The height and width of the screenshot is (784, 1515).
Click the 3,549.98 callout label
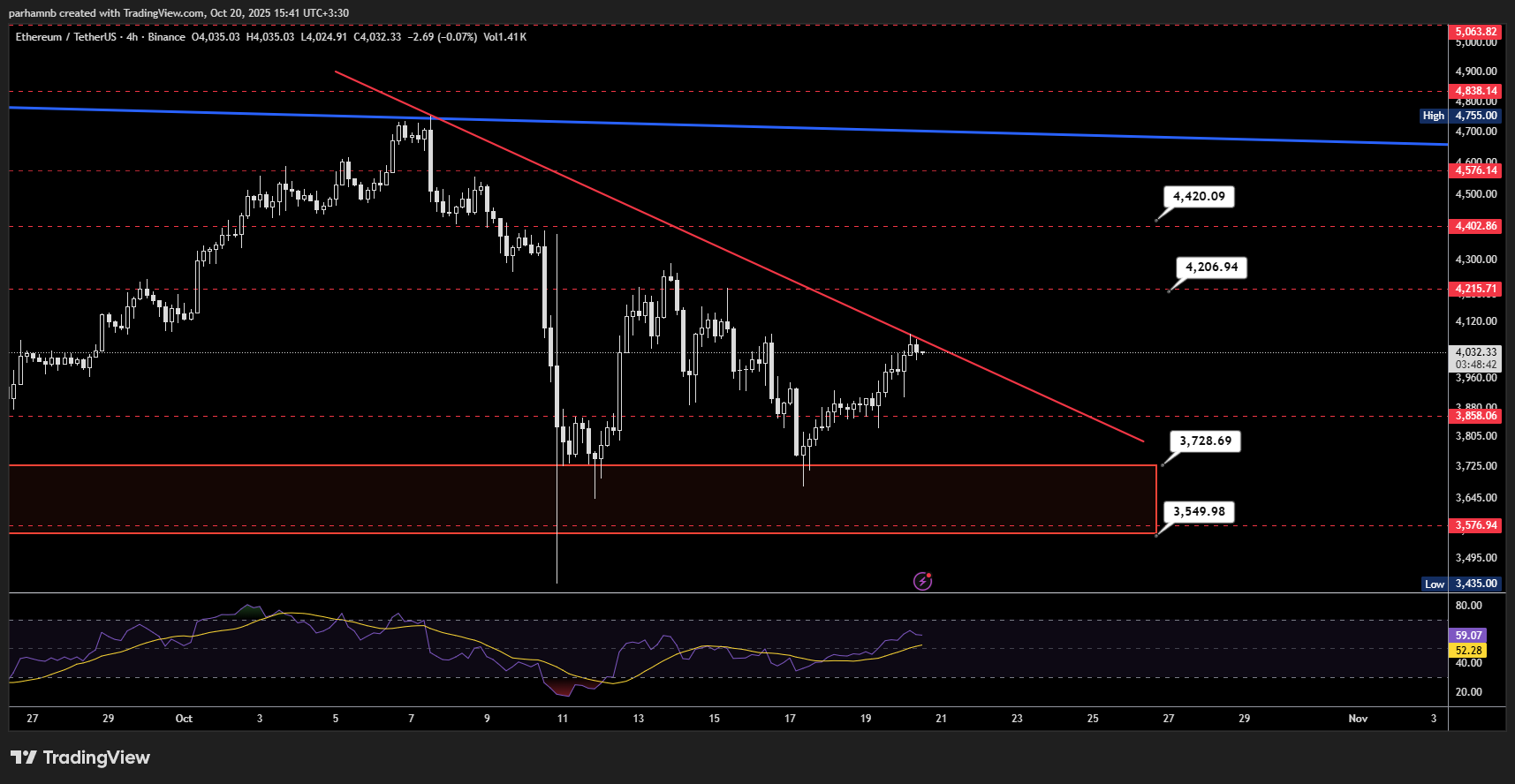tap(1199, 512)
